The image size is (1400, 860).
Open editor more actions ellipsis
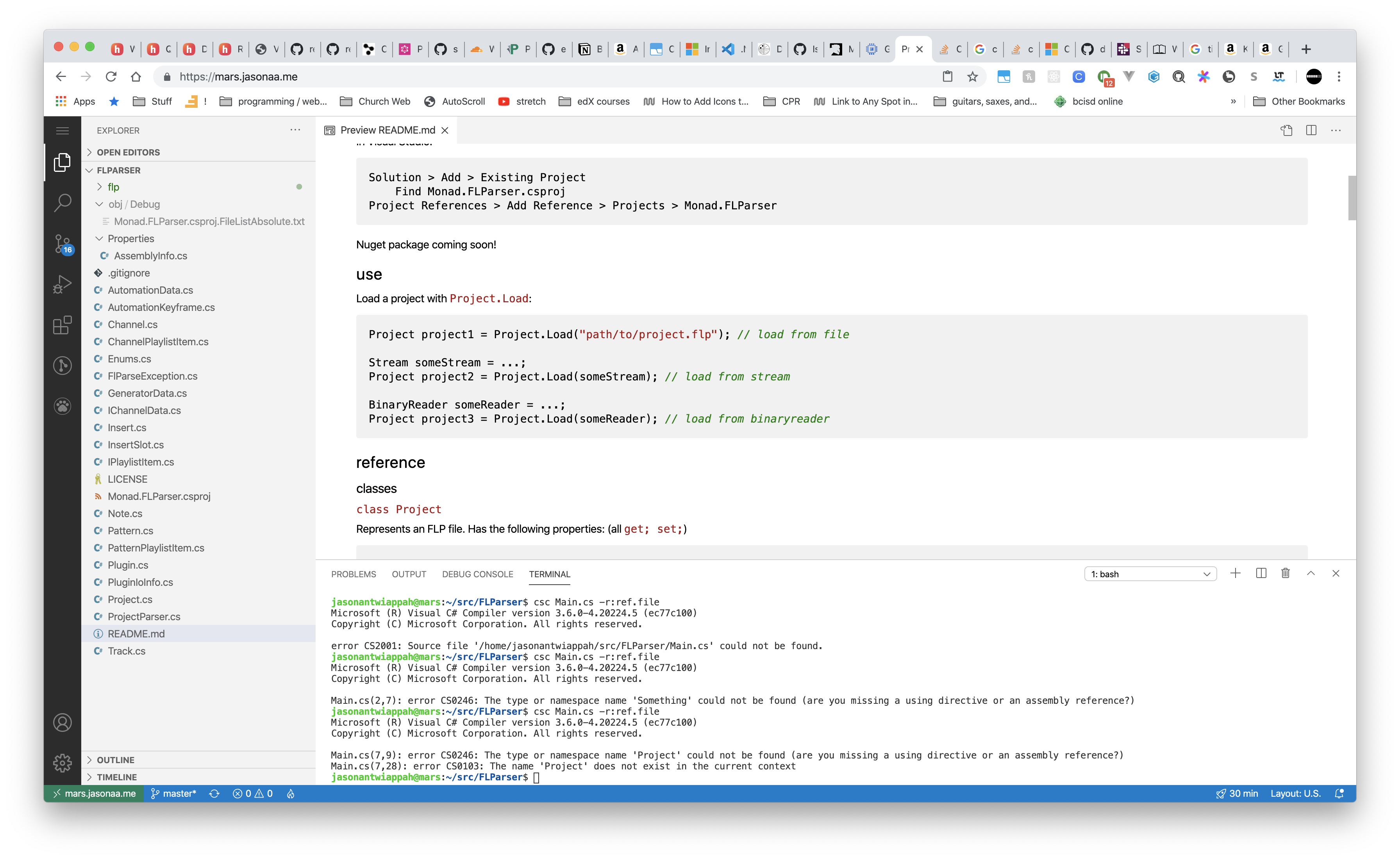pyautogui.click(x=1335, y=130)
